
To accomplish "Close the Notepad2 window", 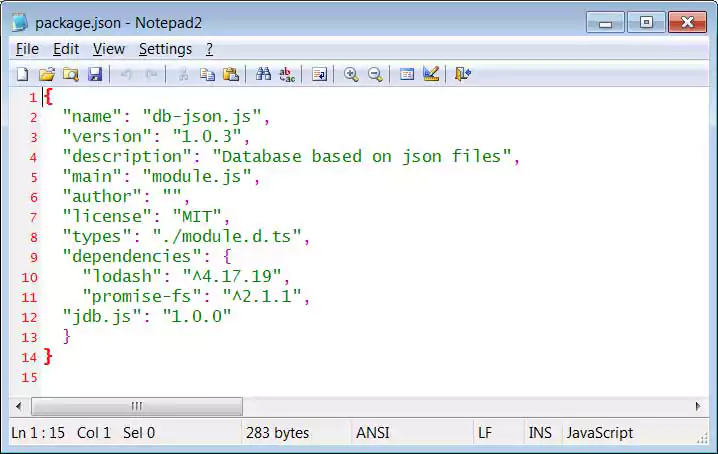I will click(687, 22).
